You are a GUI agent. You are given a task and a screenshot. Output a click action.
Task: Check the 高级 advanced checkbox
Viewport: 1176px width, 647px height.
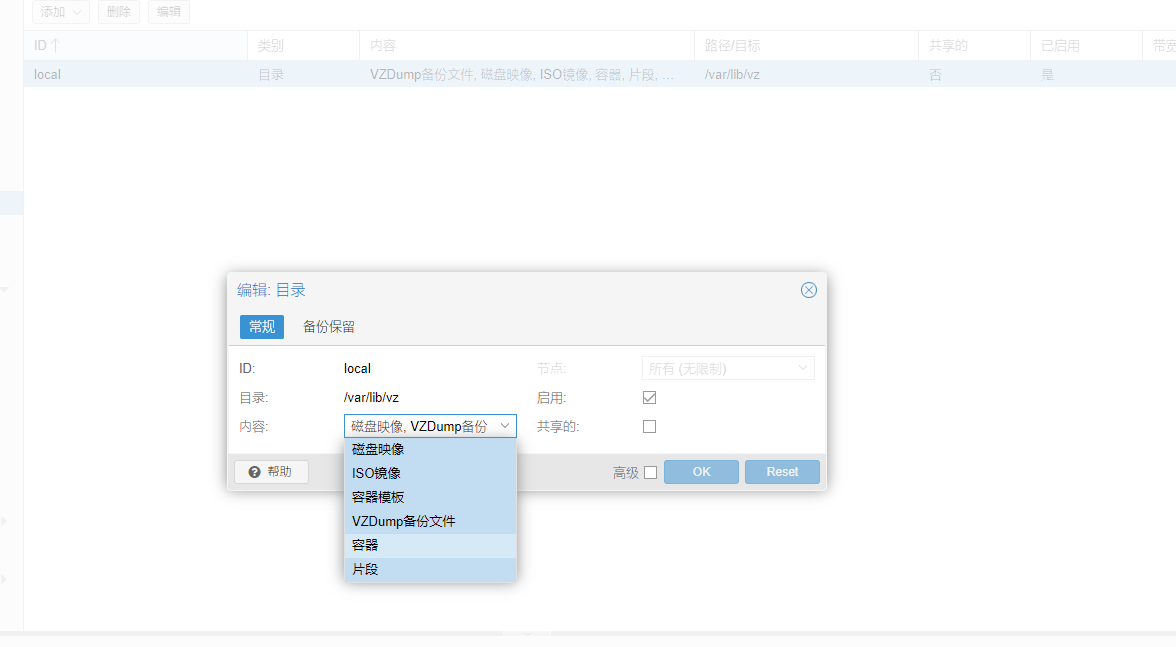(x=650, y=472)
